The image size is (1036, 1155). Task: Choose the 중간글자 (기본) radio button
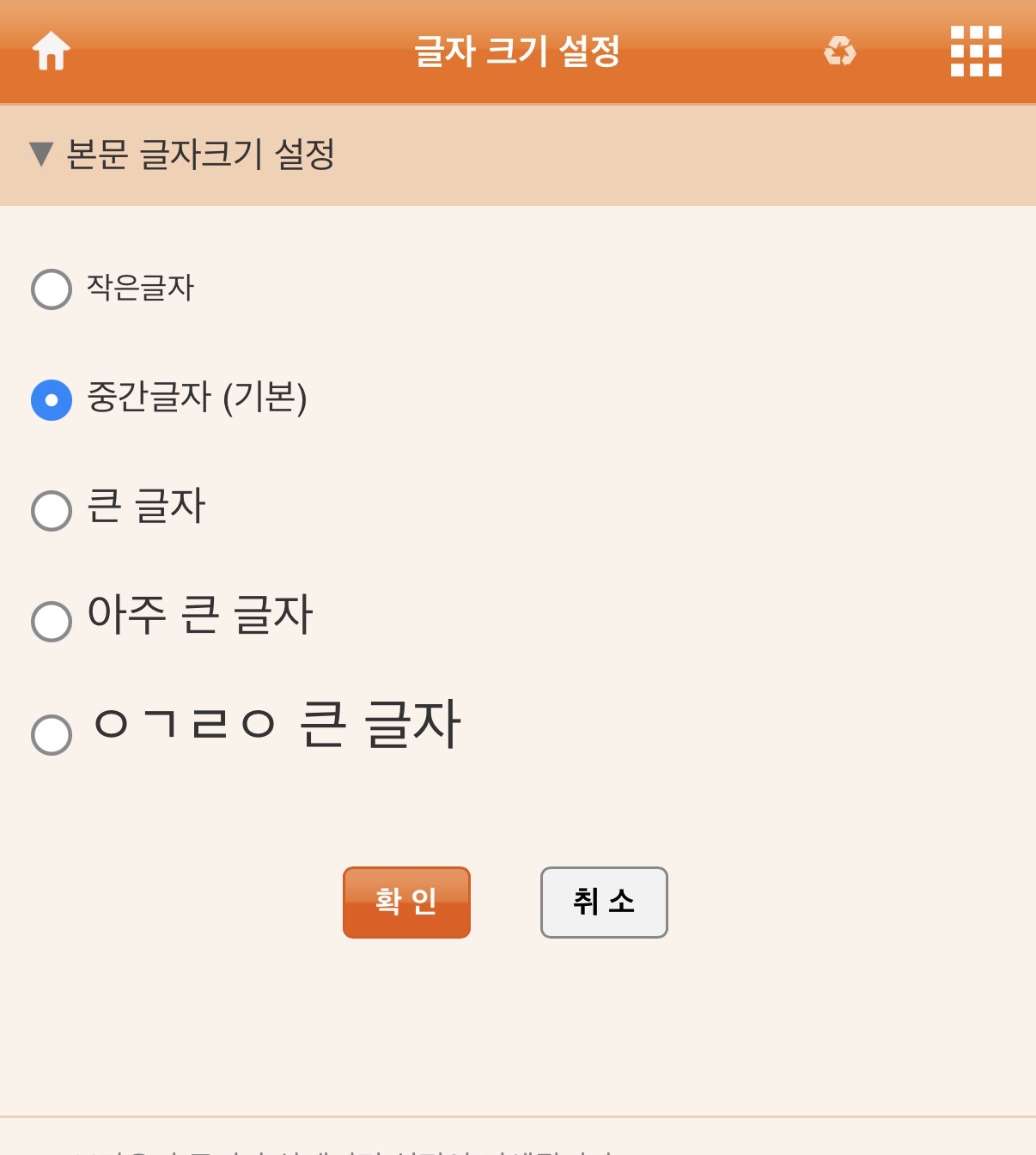pos(52,400)
